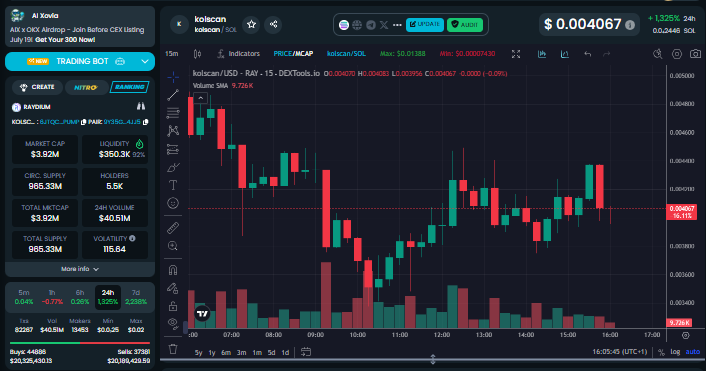Select the long position forecasting tool
The height and width of the screenshot is (371, 706).
tap(173, 149)
